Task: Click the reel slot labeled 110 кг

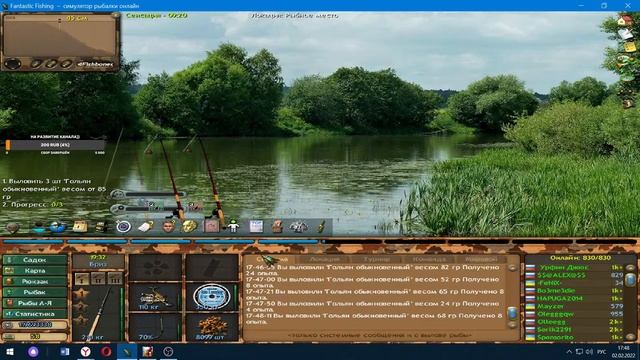Action: (x=155, y=297)
